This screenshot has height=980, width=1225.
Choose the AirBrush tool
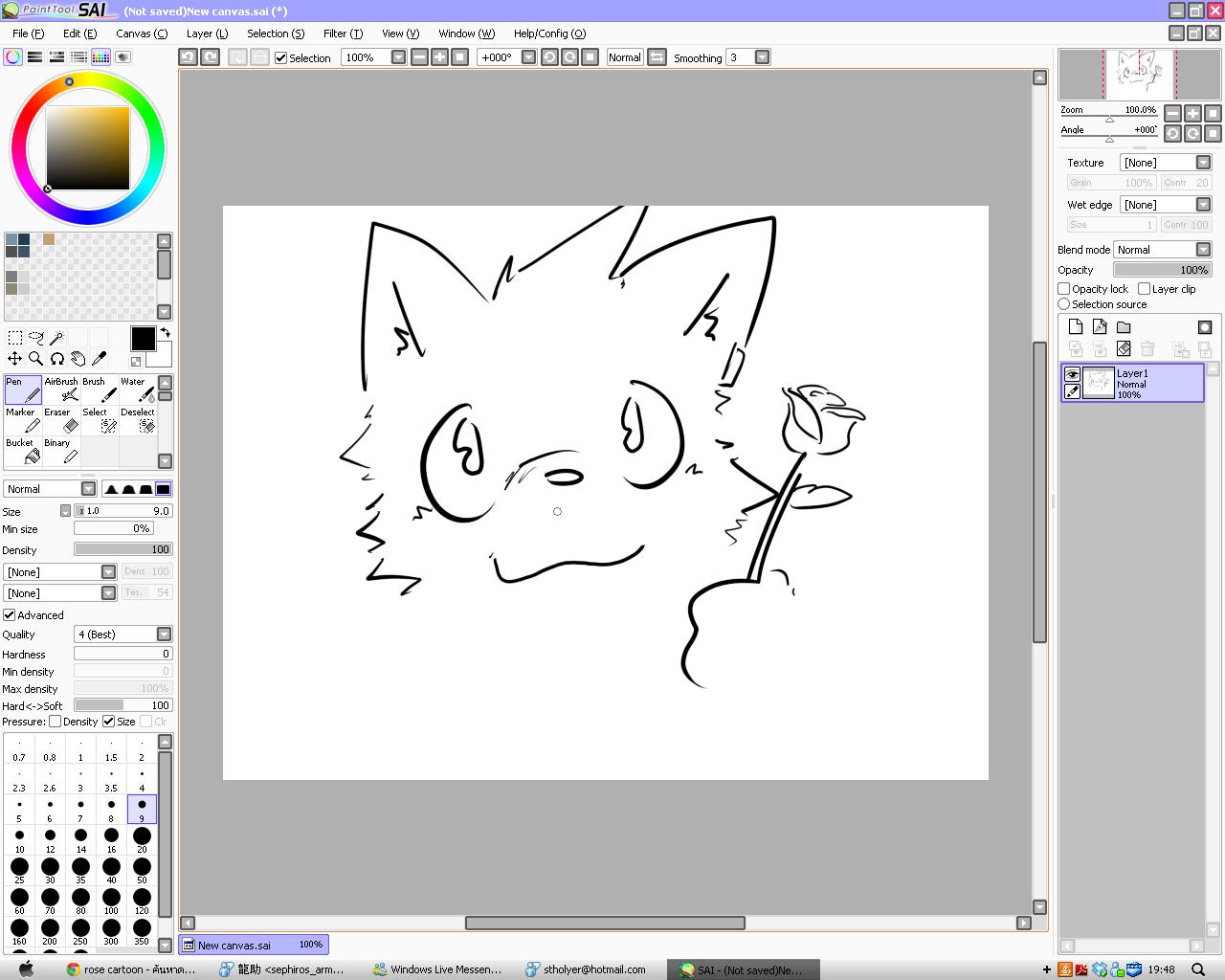coord(61,390)
